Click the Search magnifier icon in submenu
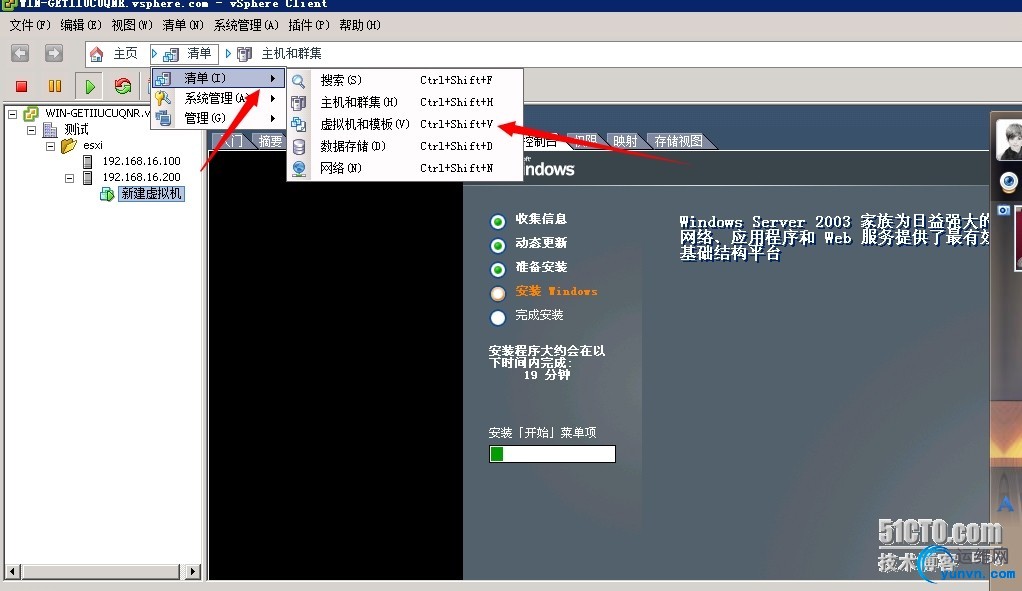1022x591 pixels. [x=299, y=81]
